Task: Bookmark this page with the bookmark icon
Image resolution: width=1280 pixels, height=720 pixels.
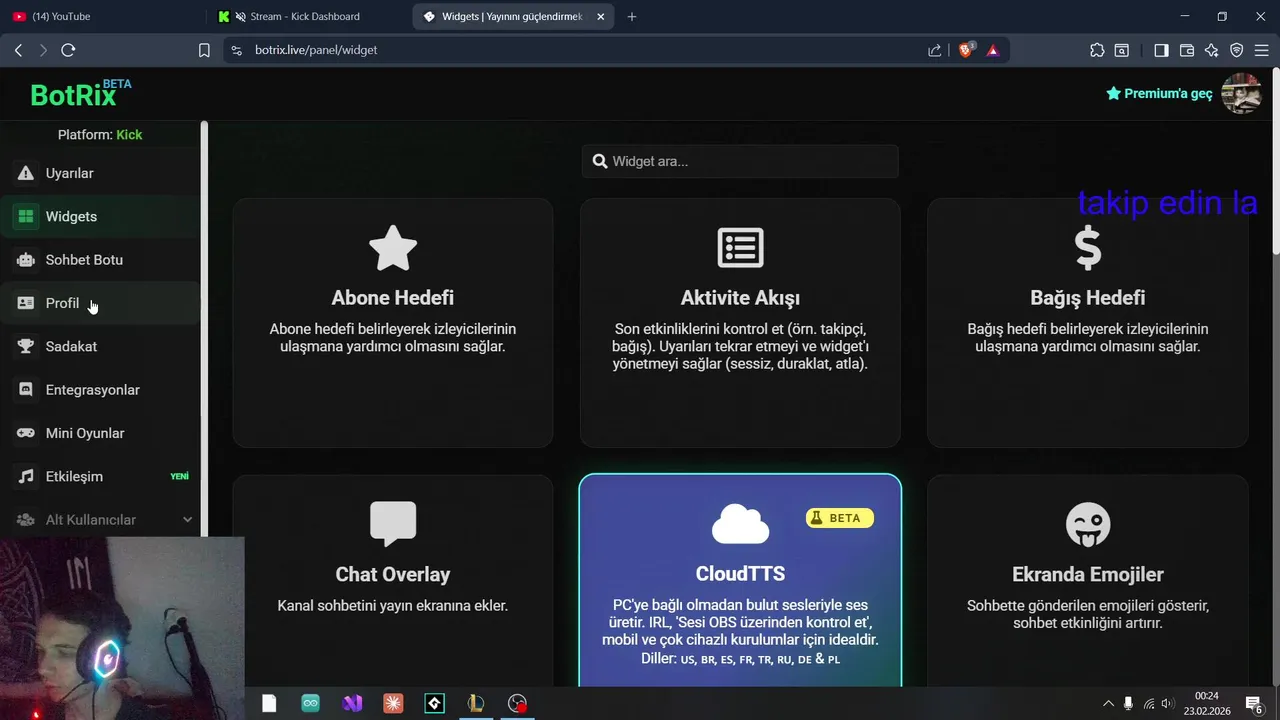Action: (204, 50)
